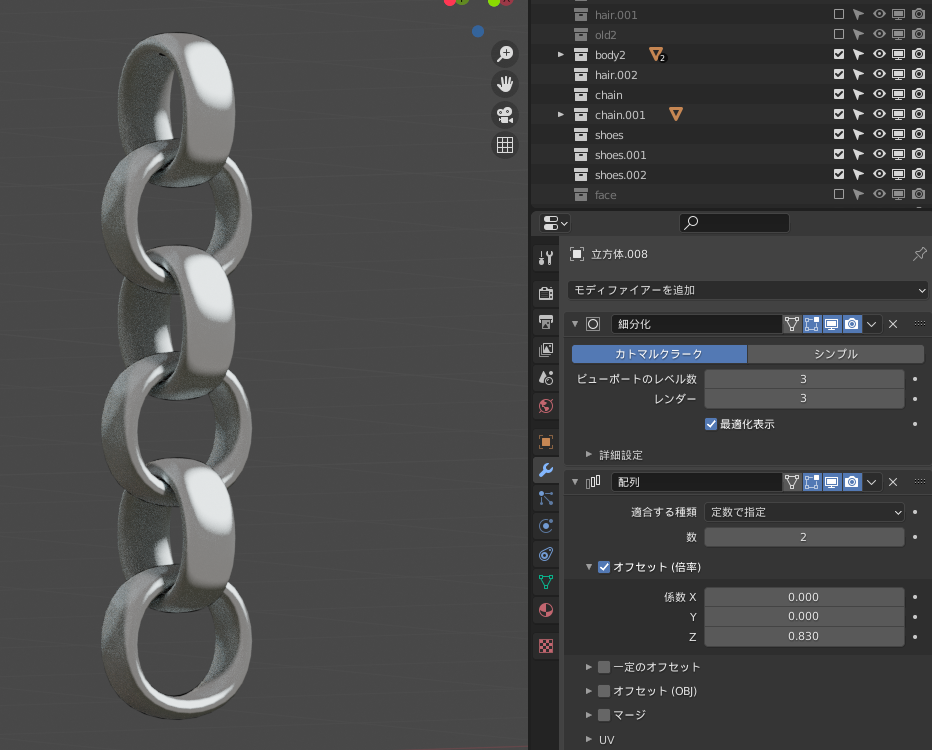Open the Tool properties tab icon

546,258
